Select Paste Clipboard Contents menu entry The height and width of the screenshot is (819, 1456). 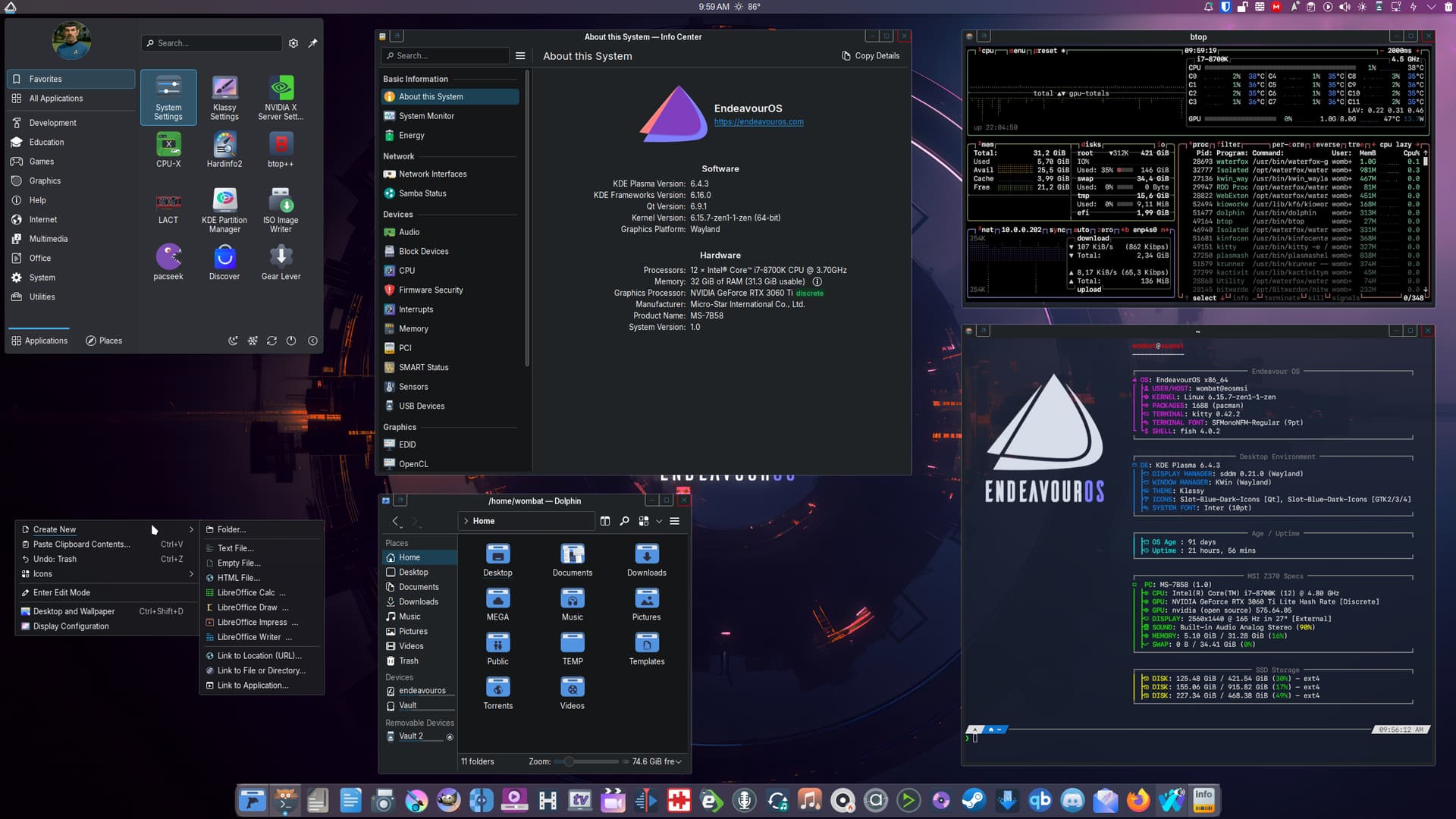point(107,544)
